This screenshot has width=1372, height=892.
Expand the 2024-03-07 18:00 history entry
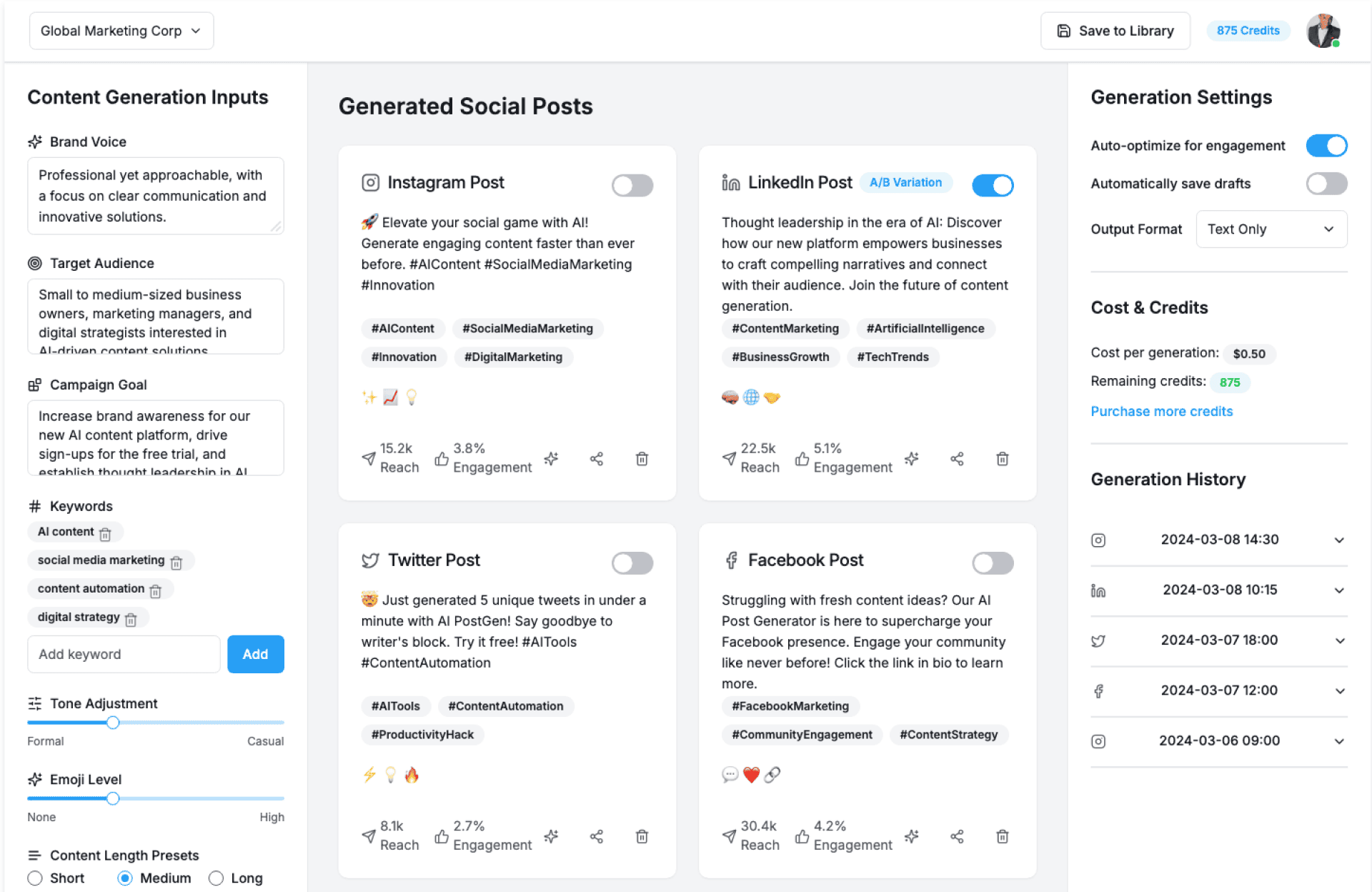(x=1339, y=640)
